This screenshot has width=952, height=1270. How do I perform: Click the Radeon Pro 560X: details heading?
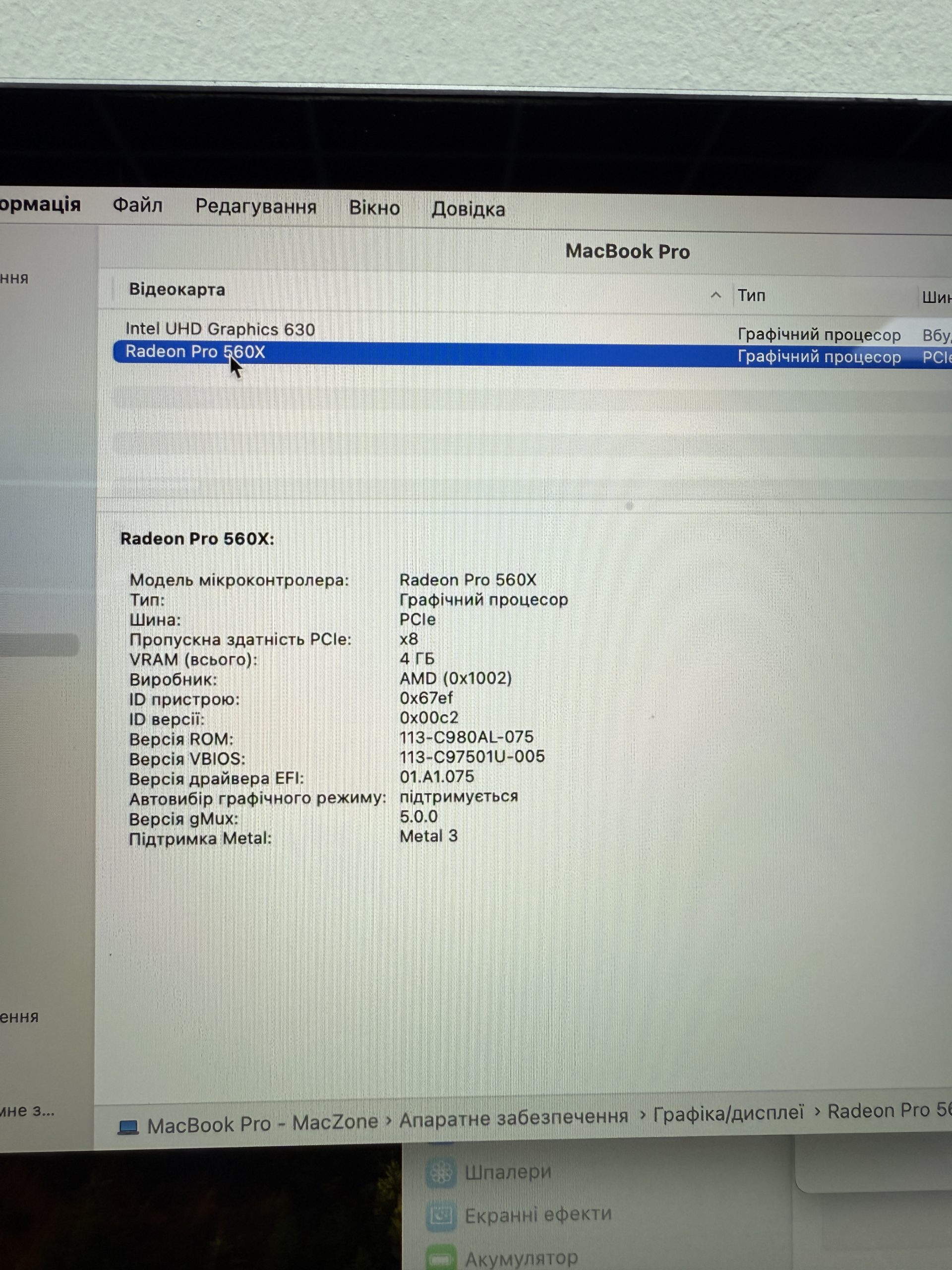197,539
